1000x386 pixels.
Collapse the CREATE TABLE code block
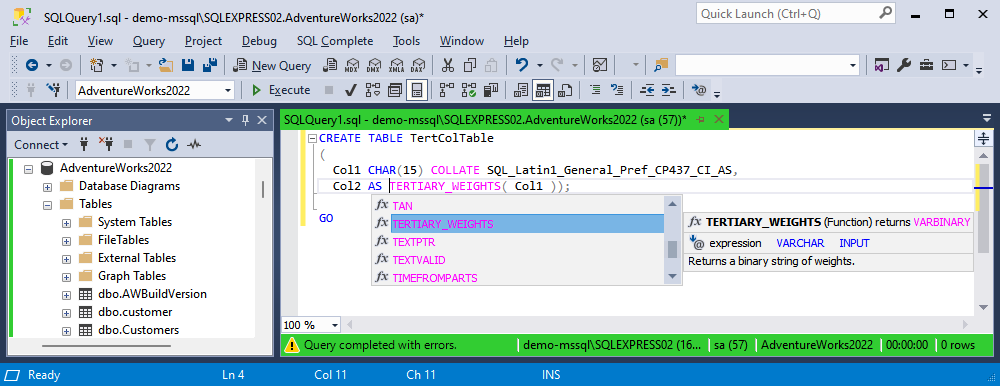click(x=312, y=138)
